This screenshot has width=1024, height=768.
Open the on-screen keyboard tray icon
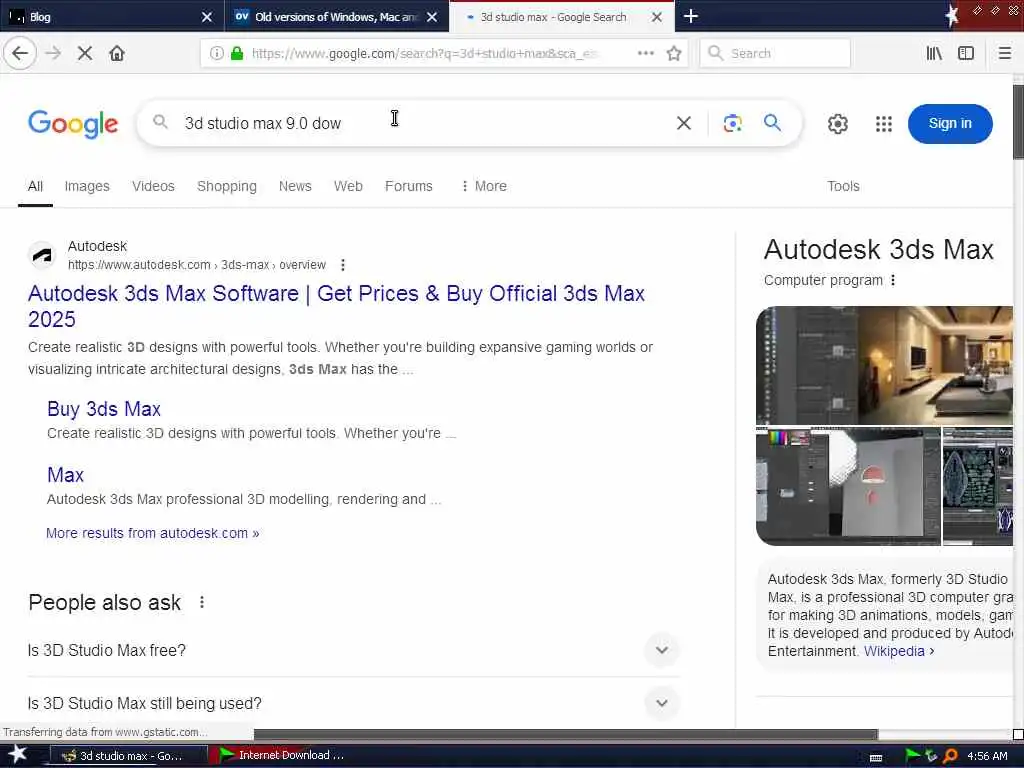click(x=876, y=757)
